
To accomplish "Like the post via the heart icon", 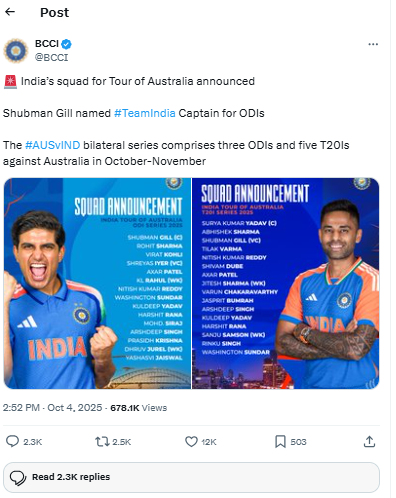I will 191,442.
